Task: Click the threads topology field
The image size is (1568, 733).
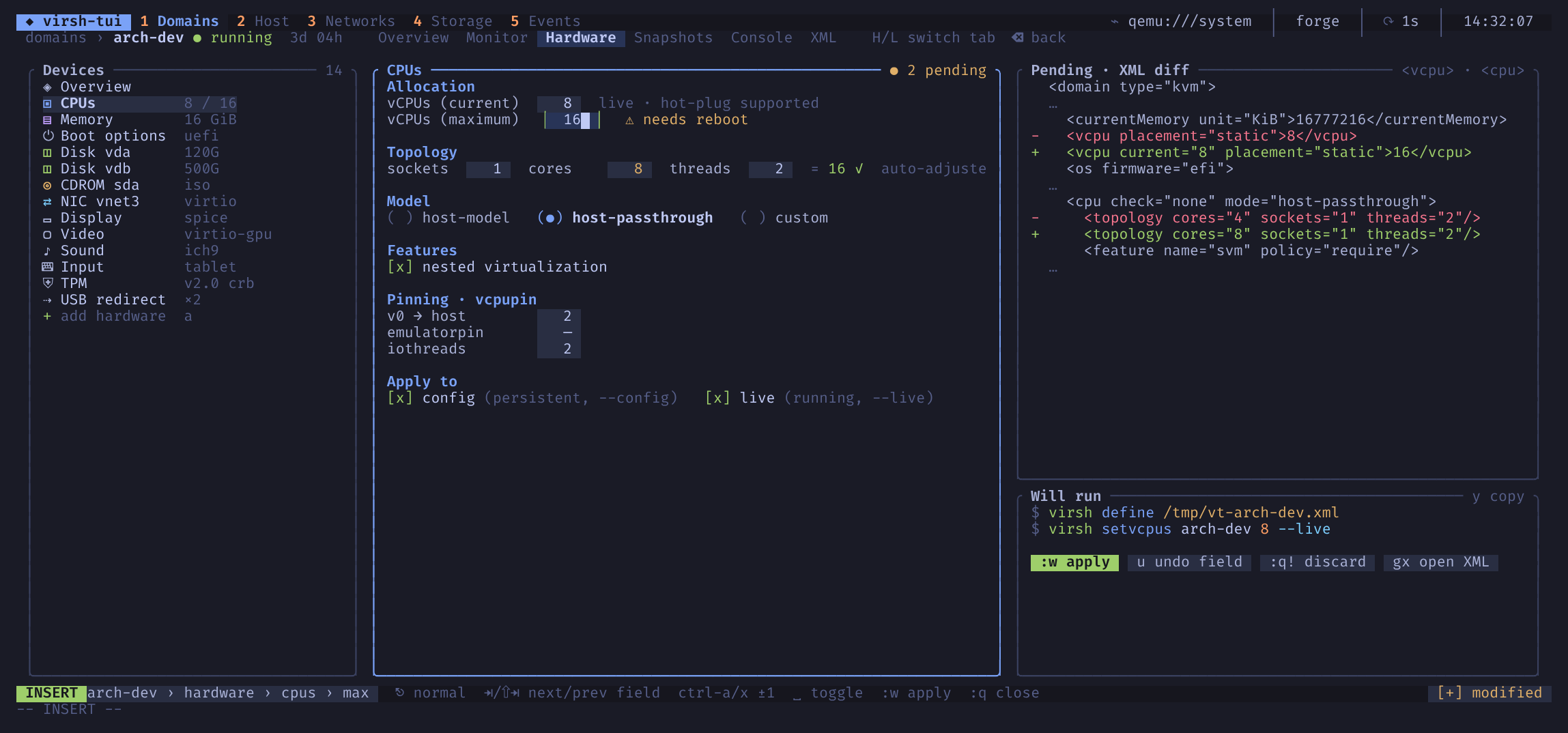Action: [x=771, y=169]
